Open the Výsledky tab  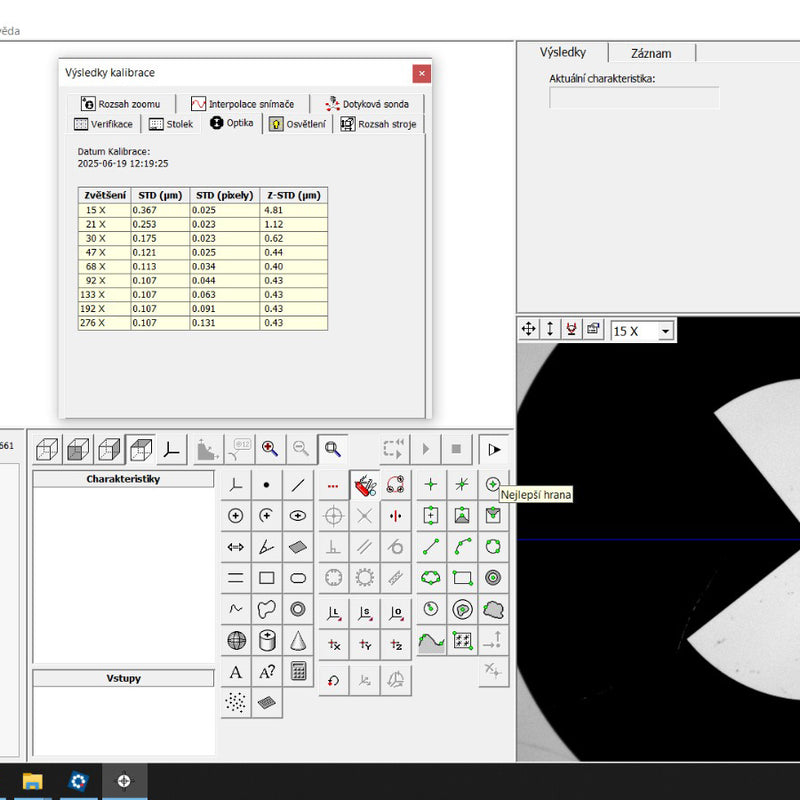[x=563, y=52]
